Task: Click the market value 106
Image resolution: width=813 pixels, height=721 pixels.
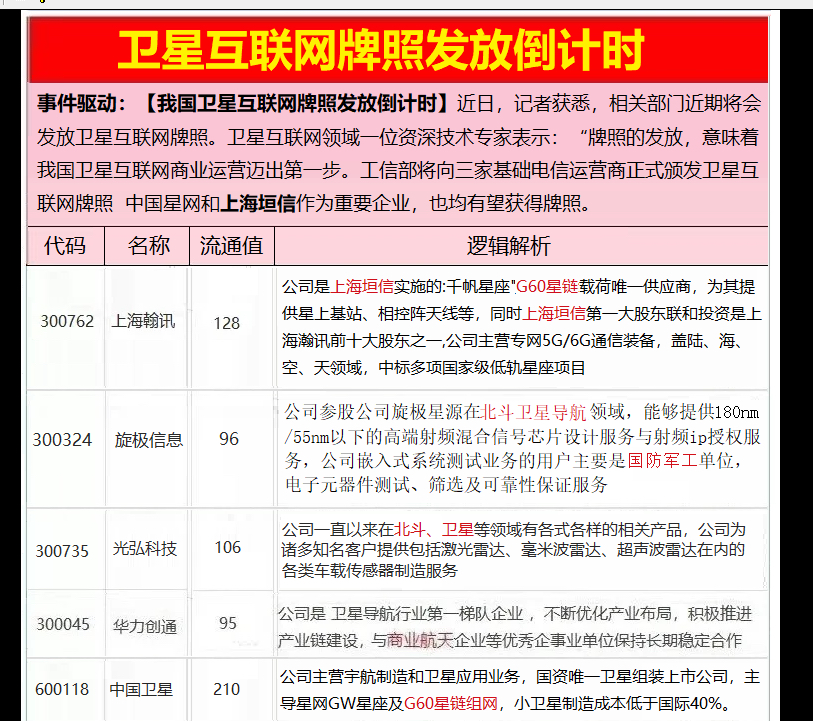Action: pos(228,547)
